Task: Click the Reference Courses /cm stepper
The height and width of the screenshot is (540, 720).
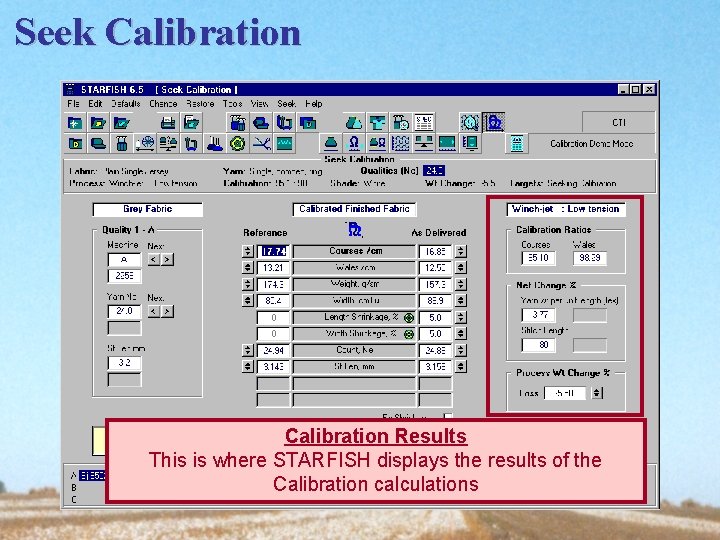Action: tap(248, 251)
